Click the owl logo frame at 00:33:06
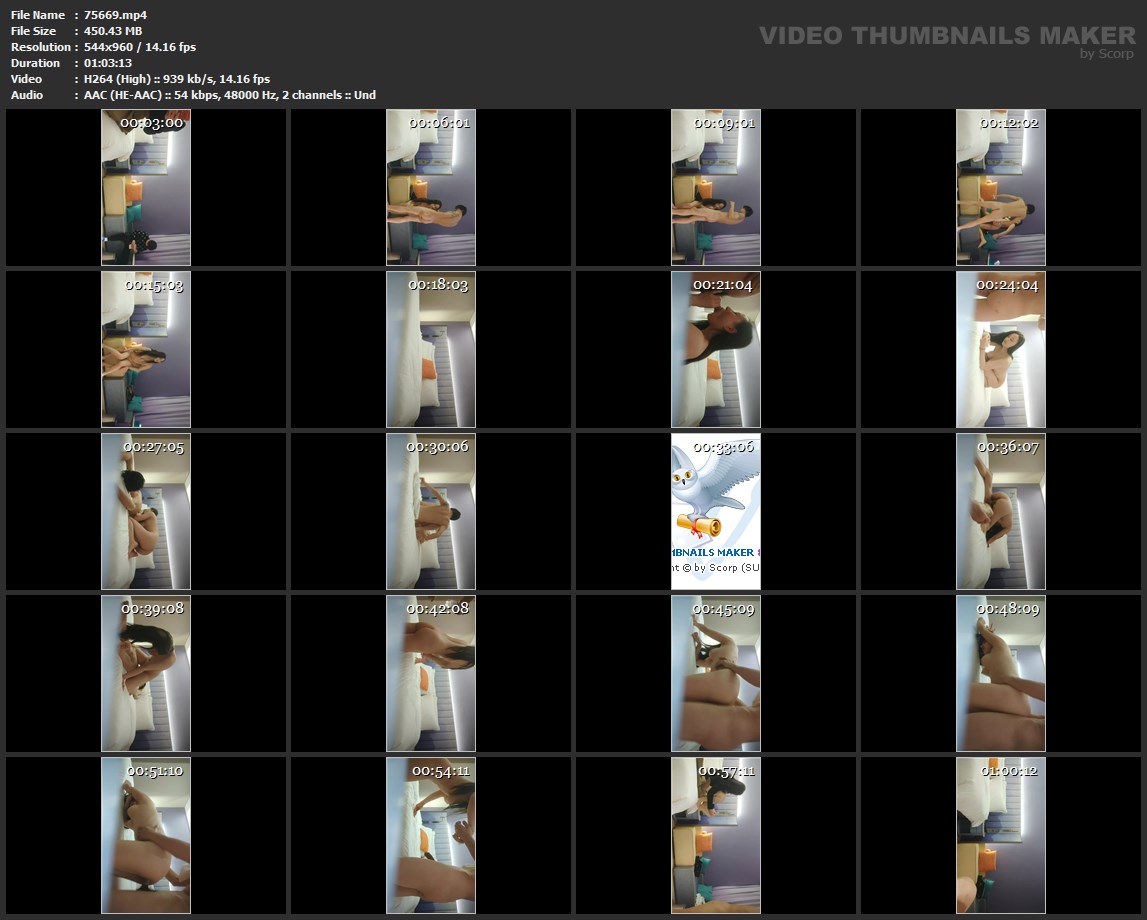Image resolution: width=1147 pixels, height=920 pixels. 715,511
